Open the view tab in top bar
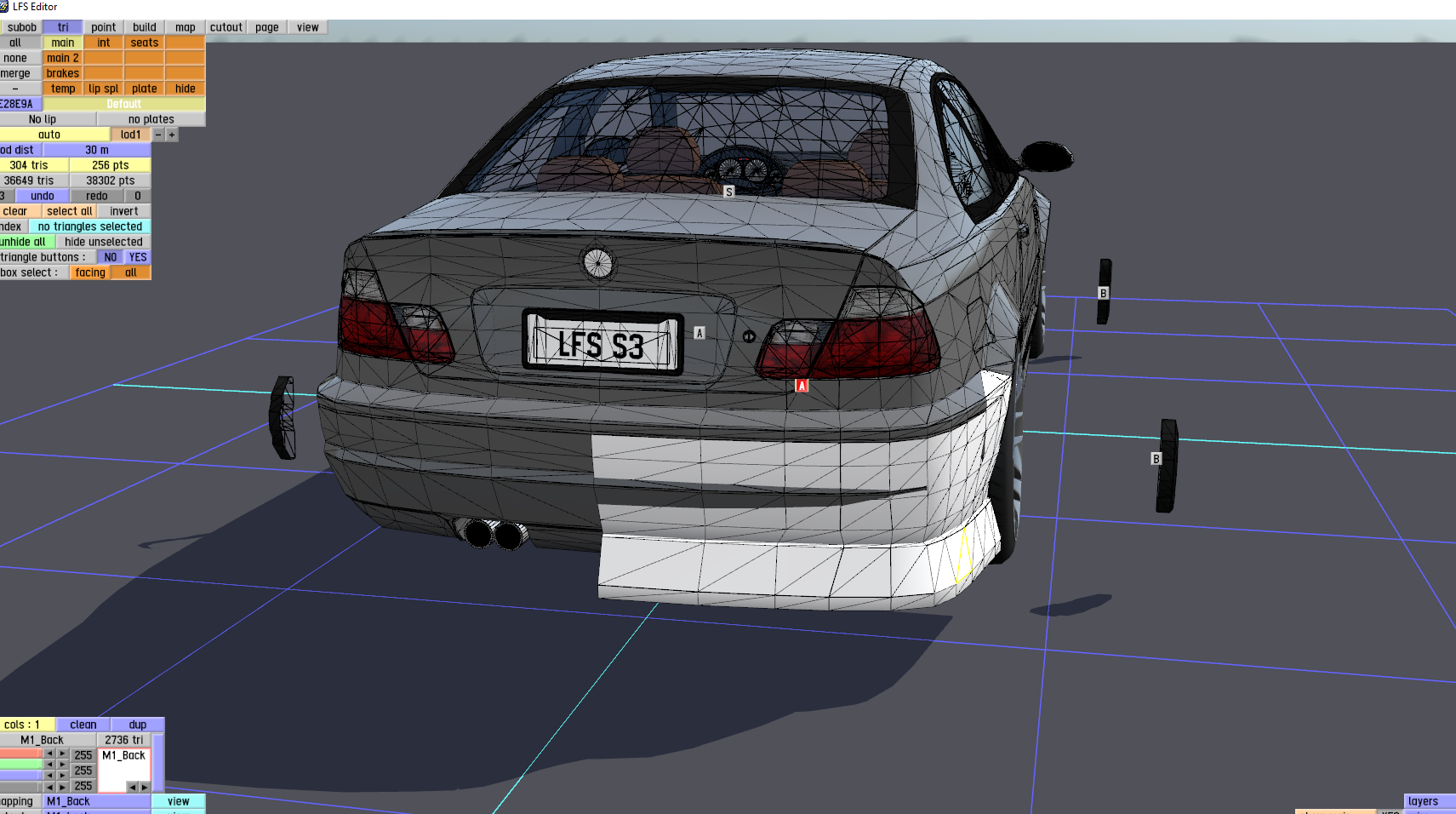 point(308,27)
